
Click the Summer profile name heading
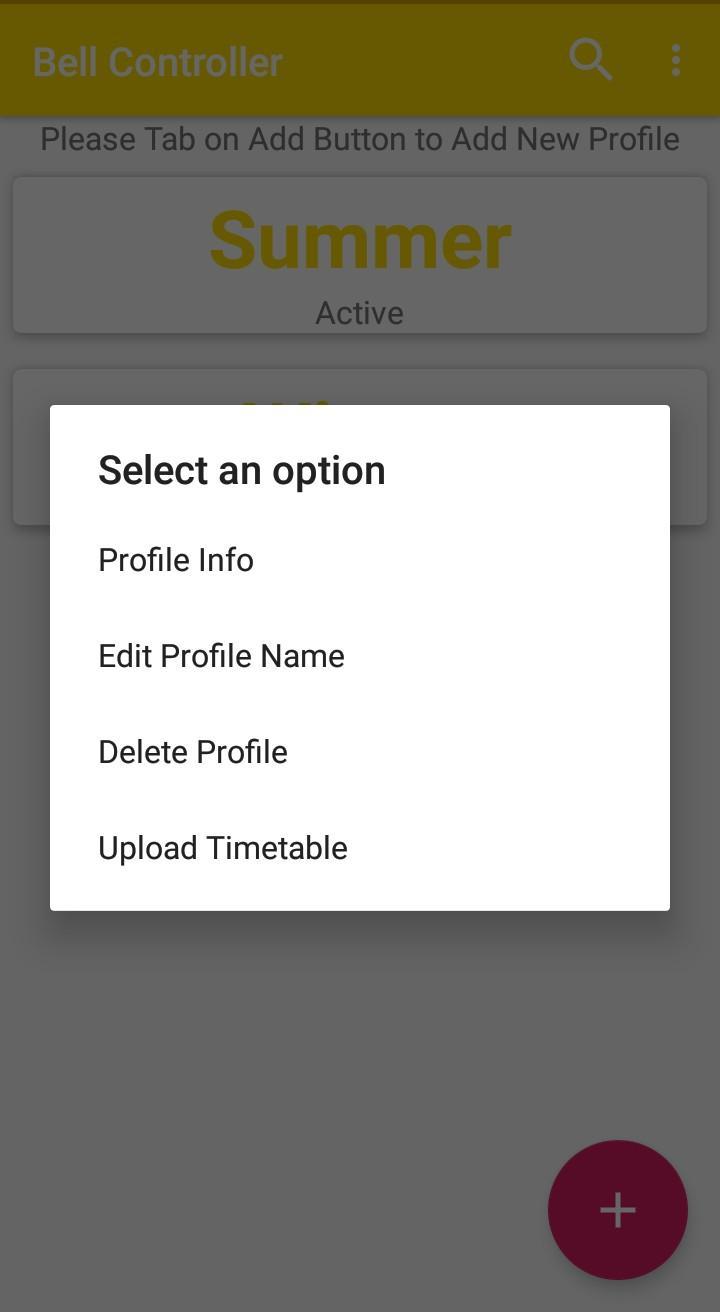click(360, 240)
